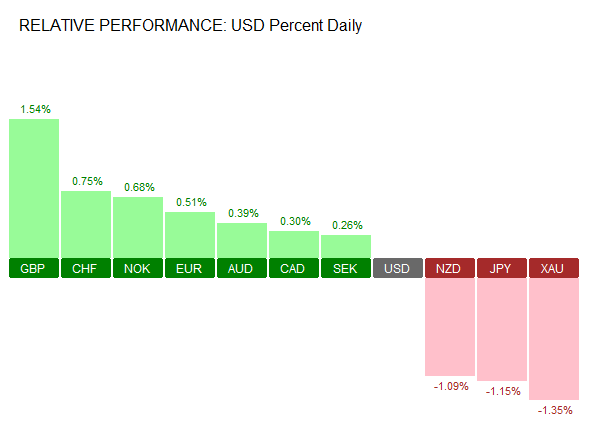
Task: Click the GBP currency label
Action: tap(34, 269)
